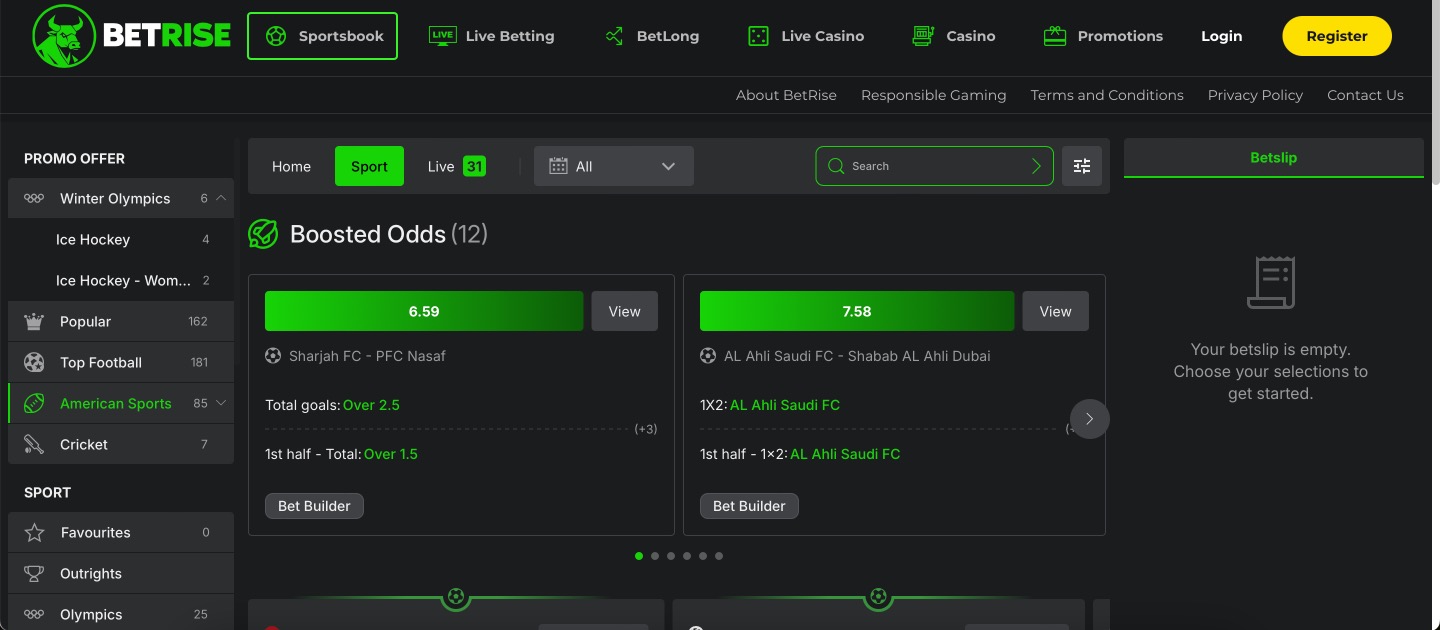Open the Sportsbook menu item

[322, 36]
